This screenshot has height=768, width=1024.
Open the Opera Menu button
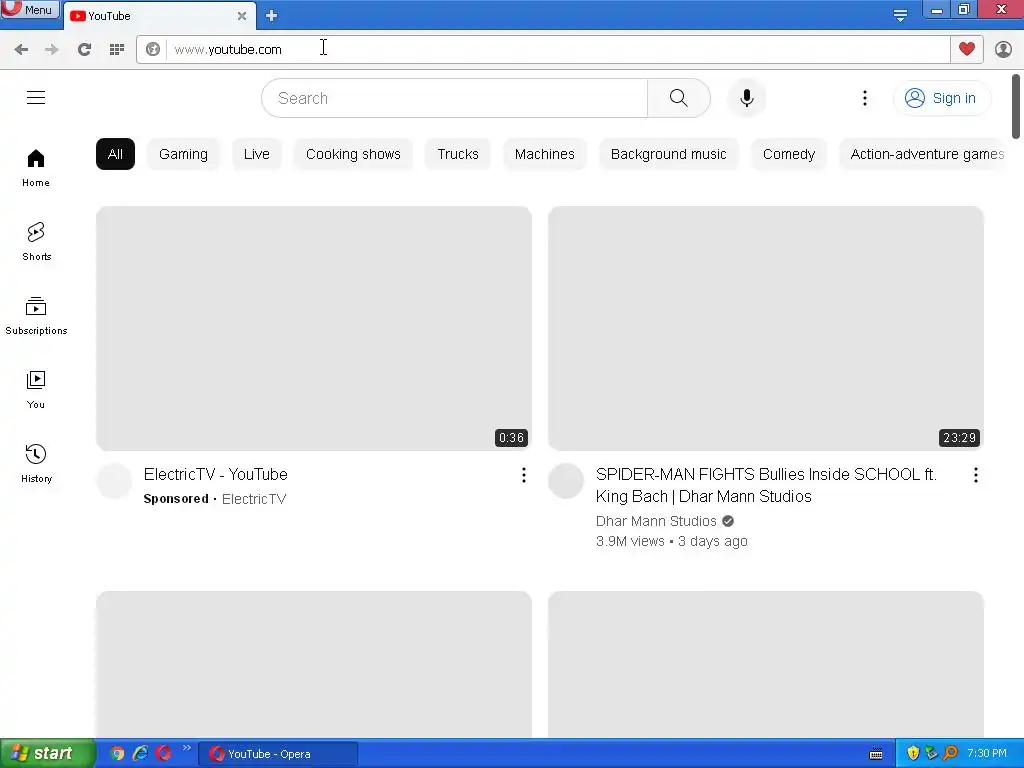tap(30, 9)
